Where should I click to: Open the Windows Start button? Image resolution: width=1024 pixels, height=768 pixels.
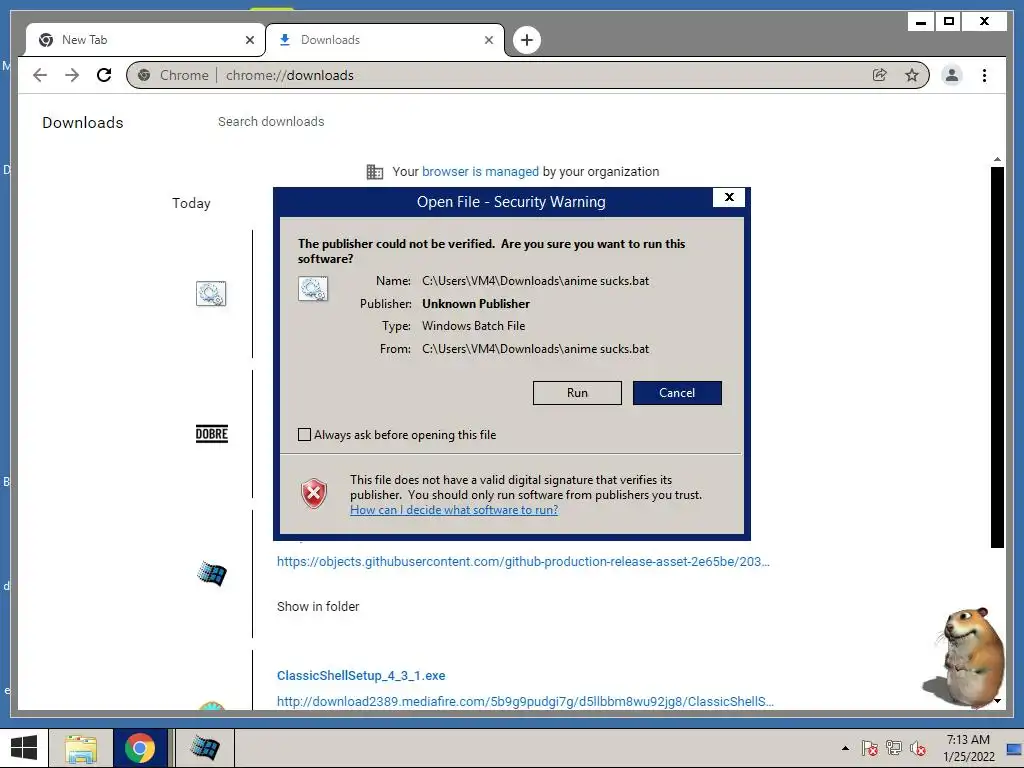(24, 748)
